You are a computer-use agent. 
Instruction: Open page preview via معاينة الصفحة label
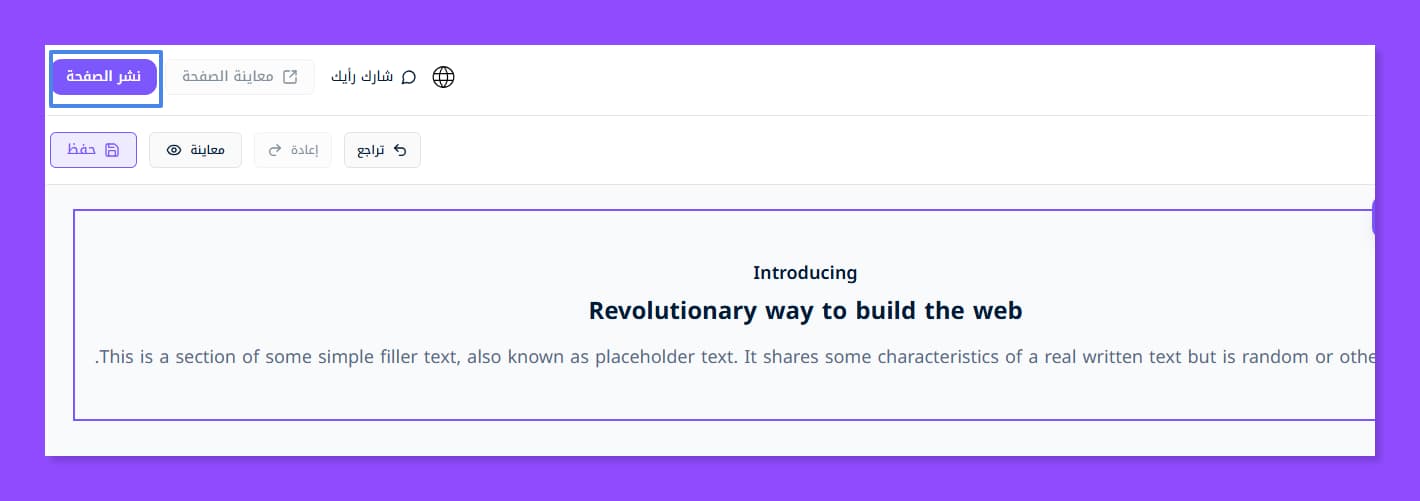tap(228, 77)
